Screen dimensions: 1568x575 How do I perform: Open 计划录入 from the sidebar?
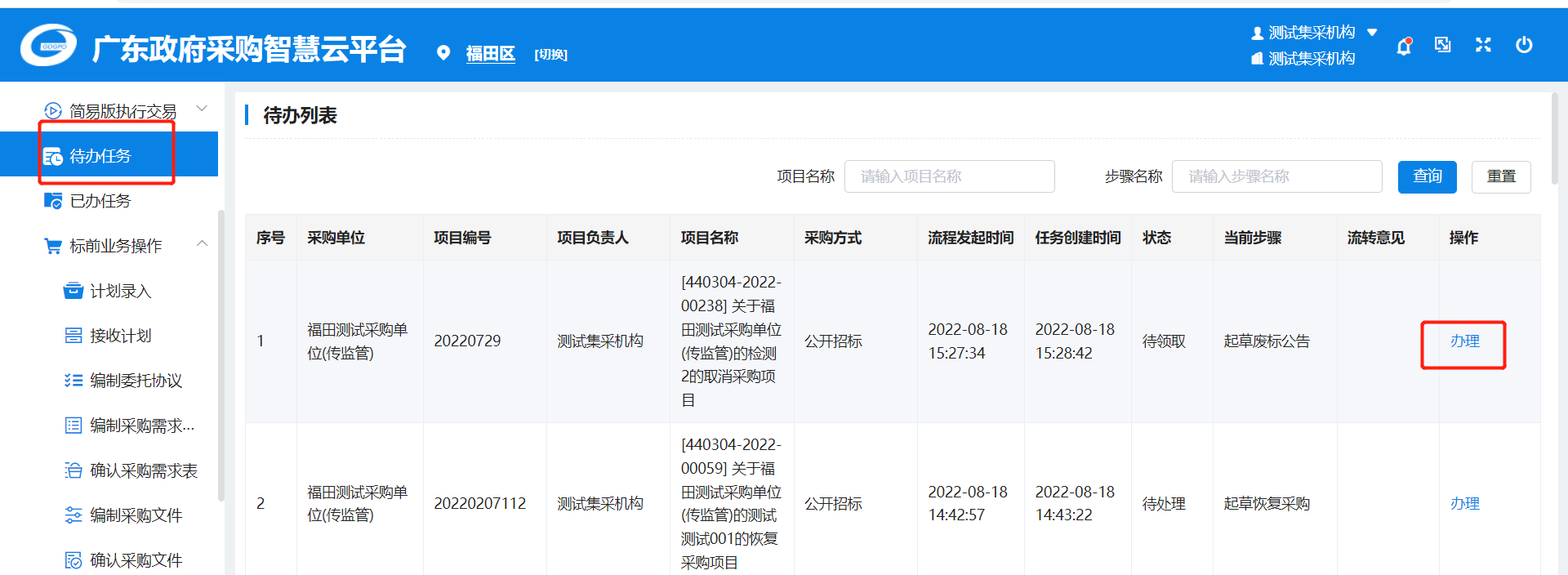(120, 291)
